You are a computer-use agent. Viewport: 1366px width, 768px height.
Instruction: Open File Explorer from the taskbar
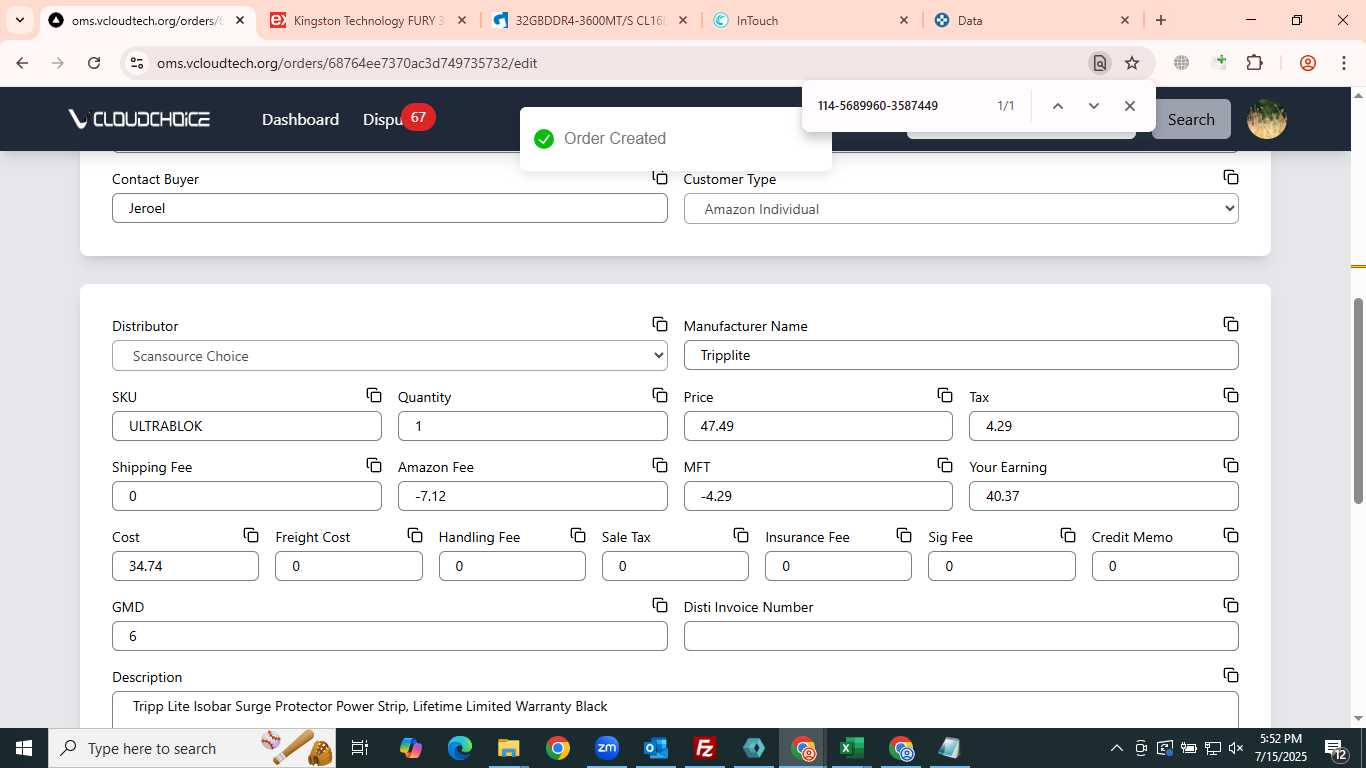pyautogui.click(x=509, y=748)
